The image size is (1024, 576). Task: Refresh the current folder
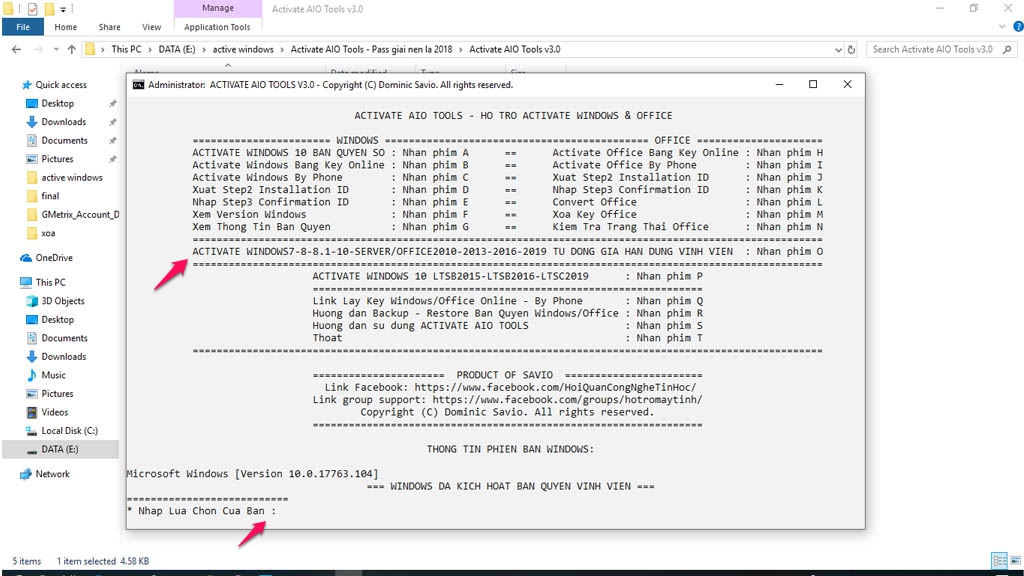851,50
